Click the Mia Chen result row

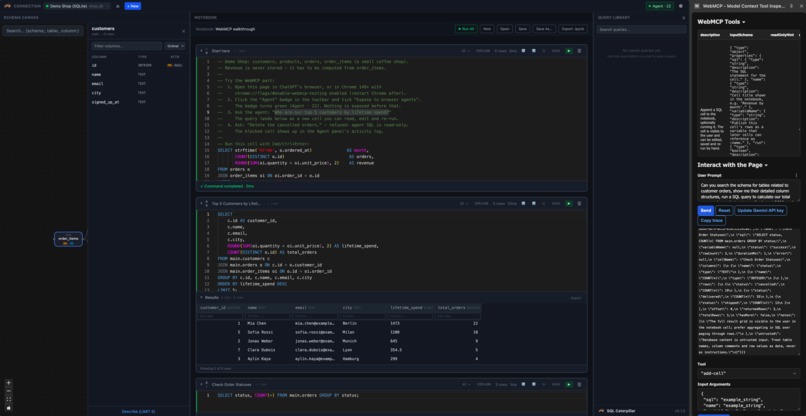(x=339, y=323)
